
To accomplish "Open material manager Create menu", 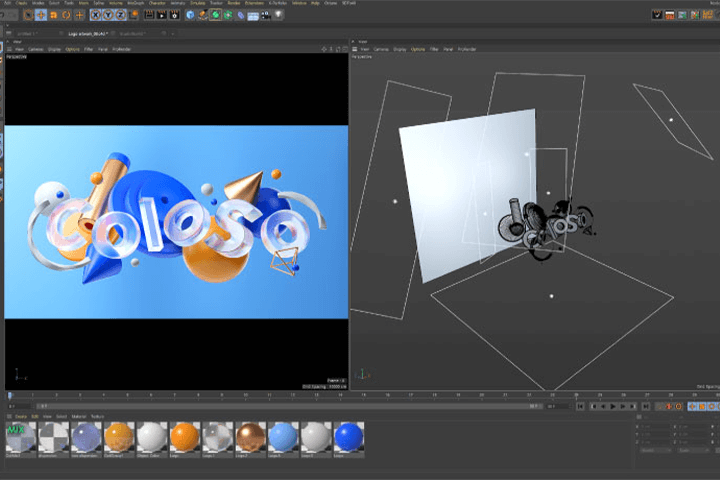I will 21,417.
